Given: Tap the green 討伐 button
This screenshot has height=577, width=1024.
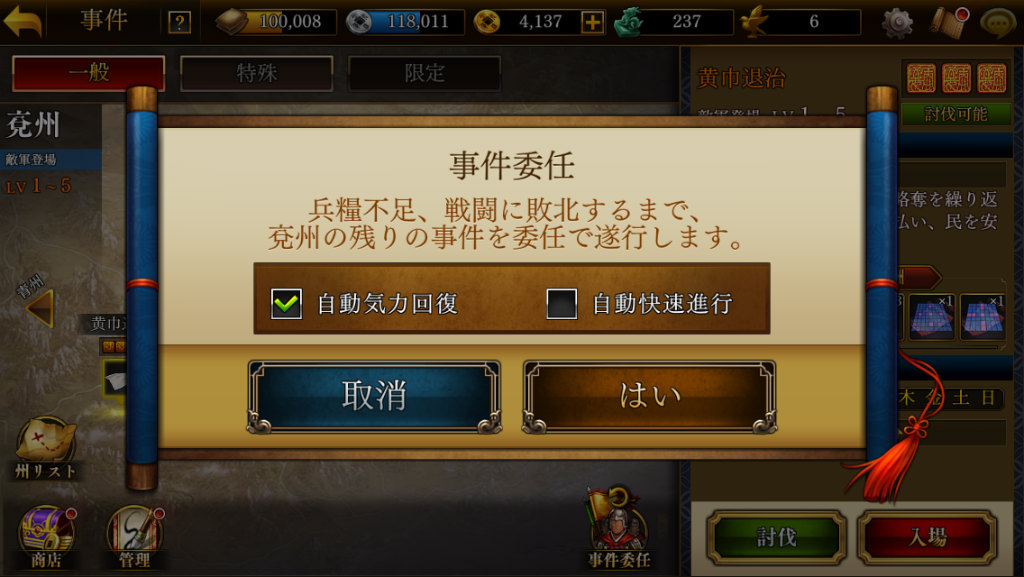Looking at the screenshot, I should click(x=776, y=537).
